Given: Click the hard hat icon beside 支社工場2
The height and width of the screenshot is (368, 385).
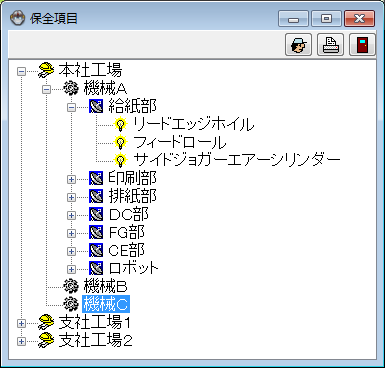Looking at the screenshot, I should pyautogui.click(x=46, y=341).
